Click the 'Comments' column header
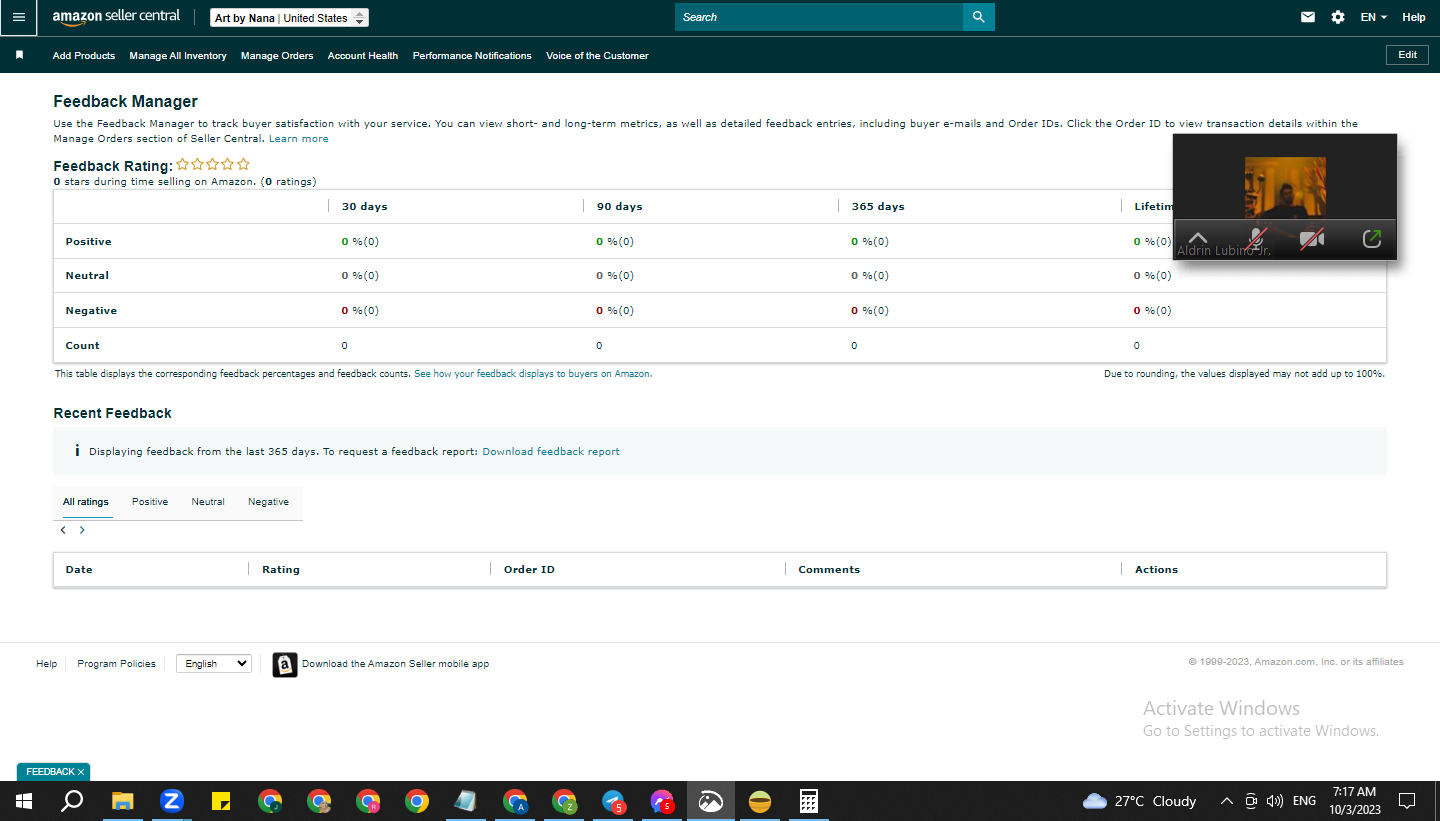 [829, 570]
